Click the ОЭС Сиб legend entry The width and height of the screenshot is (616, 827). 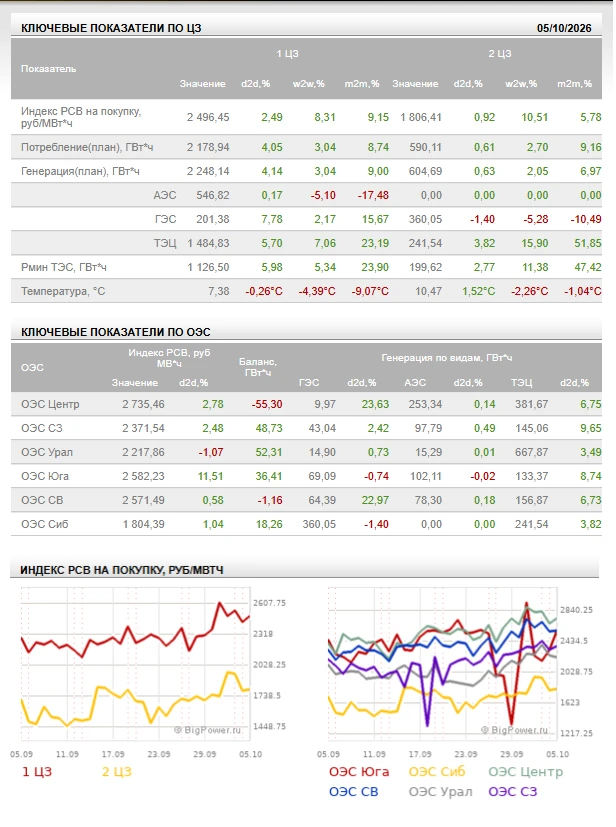437,772
